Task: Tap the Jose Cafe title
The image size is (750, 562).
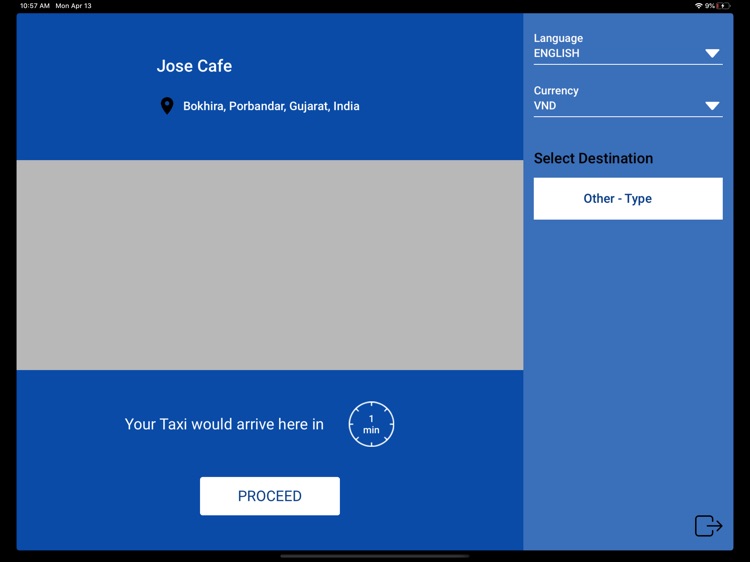Action: click(194, 66)
